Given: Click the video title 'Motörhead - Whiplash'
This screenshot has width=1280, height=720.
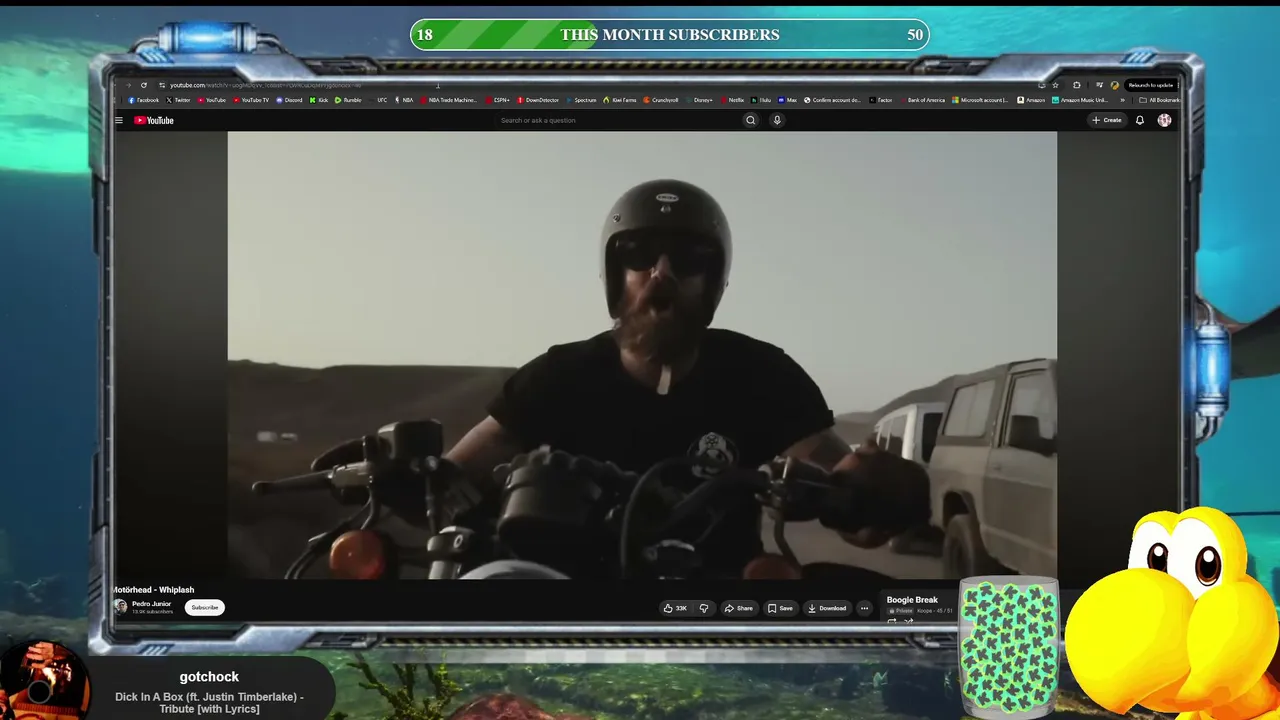Looking at the screenshot, I should pyautogui.click(x=155, y=590).
